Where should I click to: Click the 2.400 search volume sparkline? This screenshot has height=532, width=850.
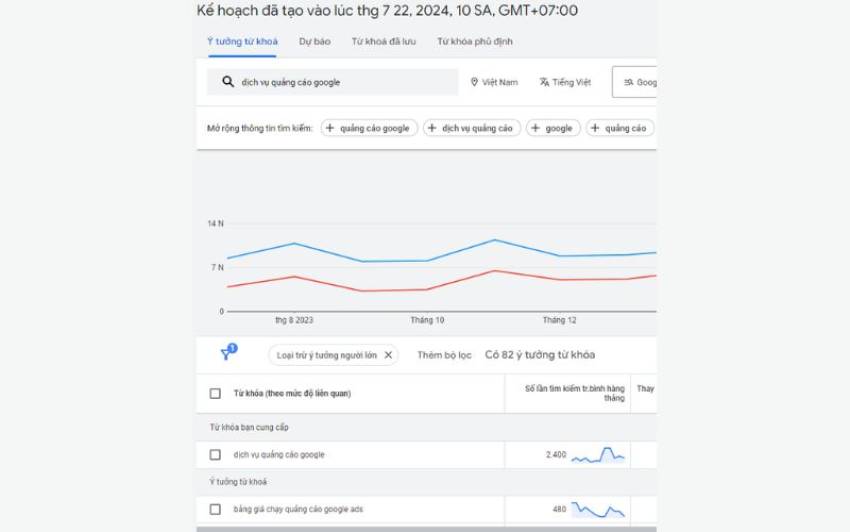(x=598, y=454)
